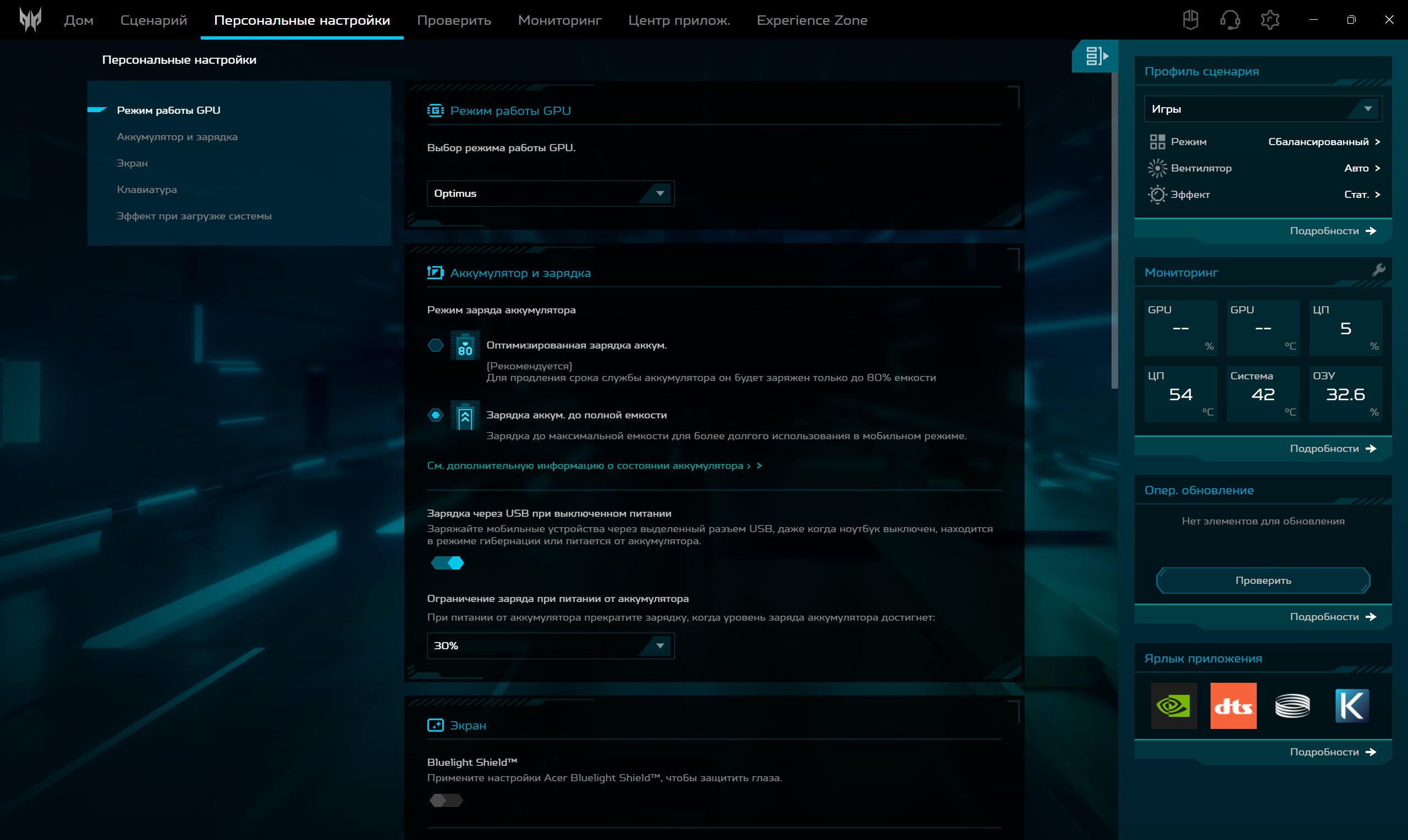The height and width of the screenshot is (840, 1408).
Task: Click the Predator logo icon
Action: (31, 20)
